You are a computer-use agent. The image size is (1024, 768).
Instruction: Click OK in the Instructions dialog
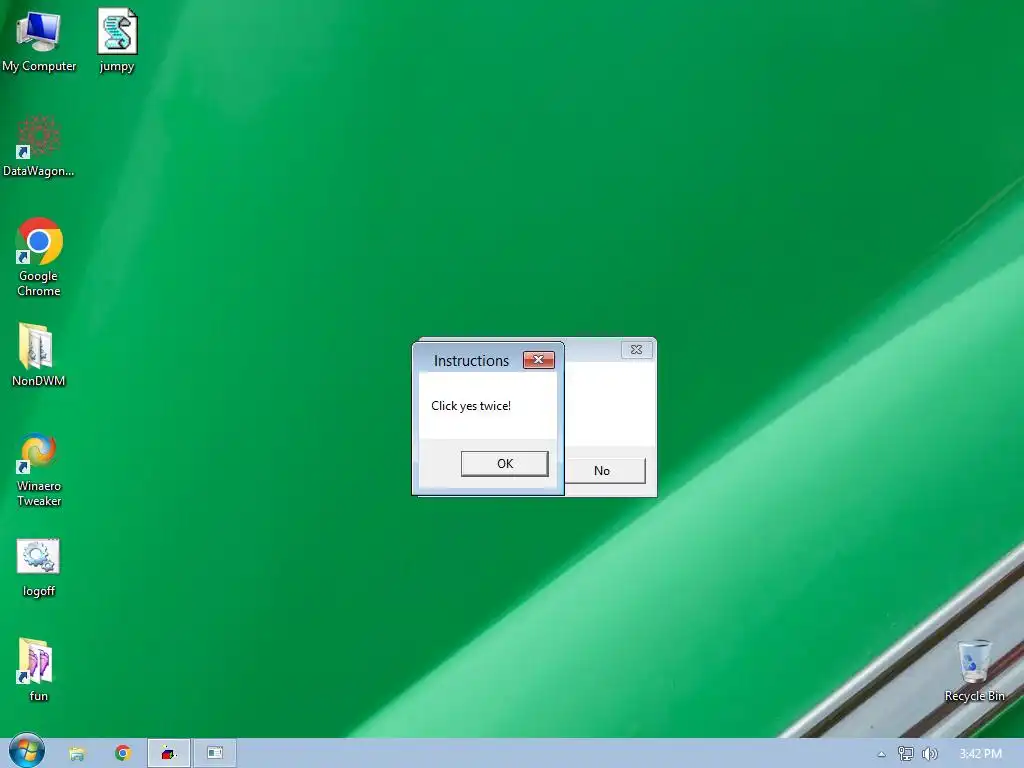pos(504,464)
